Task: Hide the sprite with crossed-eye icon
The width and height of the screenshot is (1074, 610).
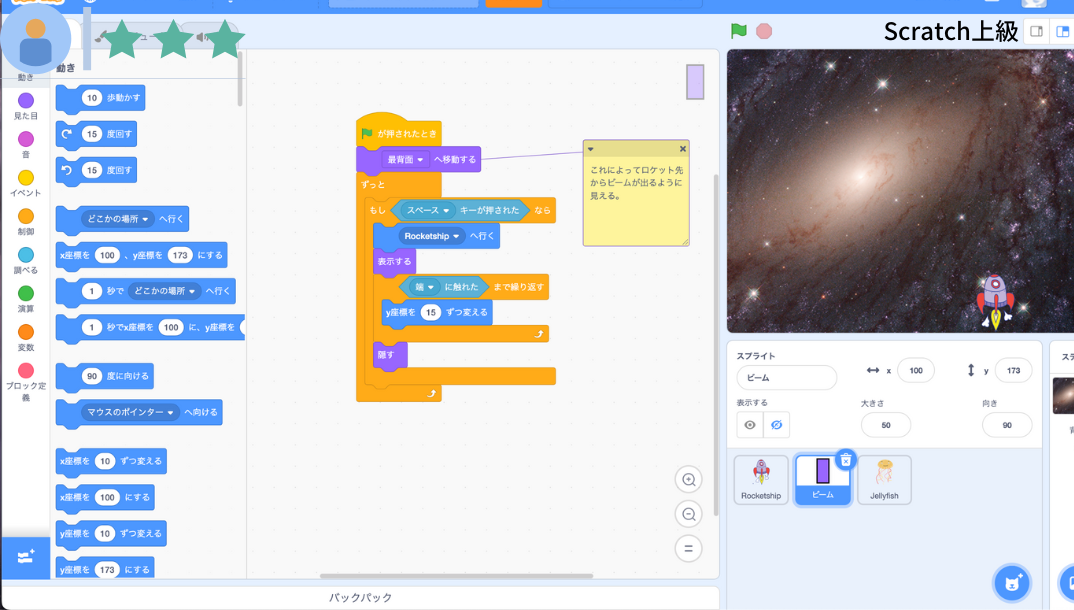Action: click(776, 425)
